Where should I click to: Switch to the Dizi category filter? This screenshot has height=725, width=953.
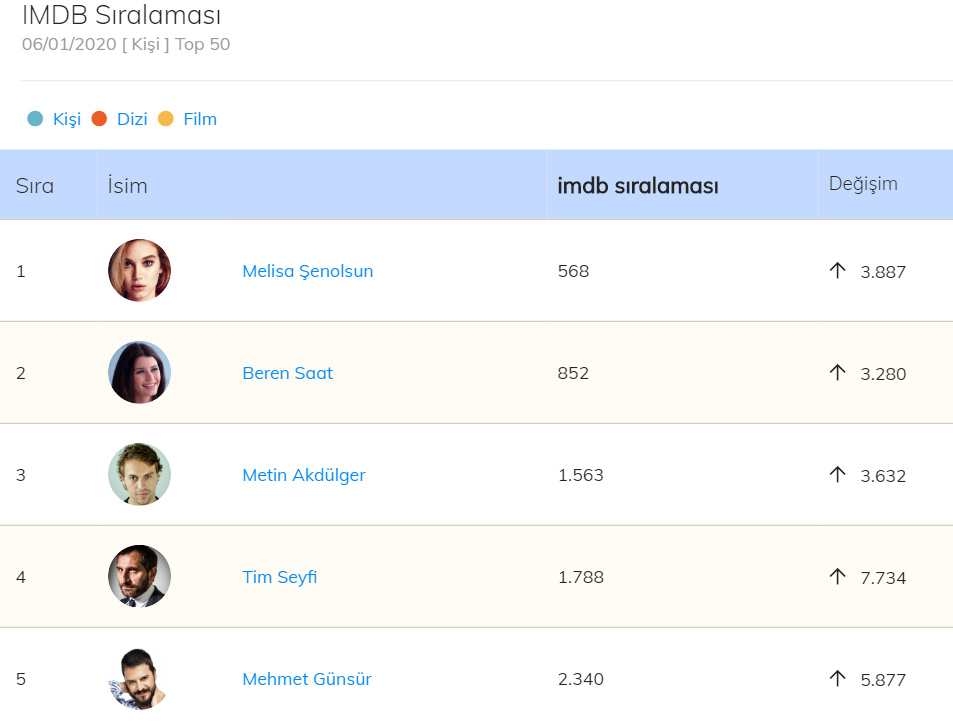coord(132,119)
